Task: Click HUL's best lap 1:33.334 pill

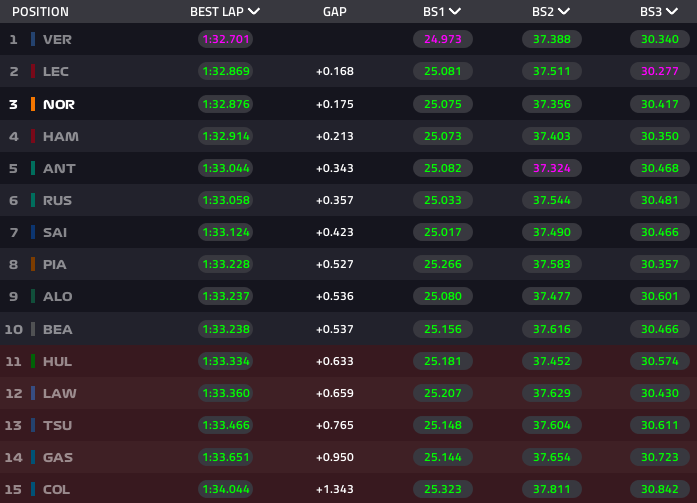Action: click(225, 361)
